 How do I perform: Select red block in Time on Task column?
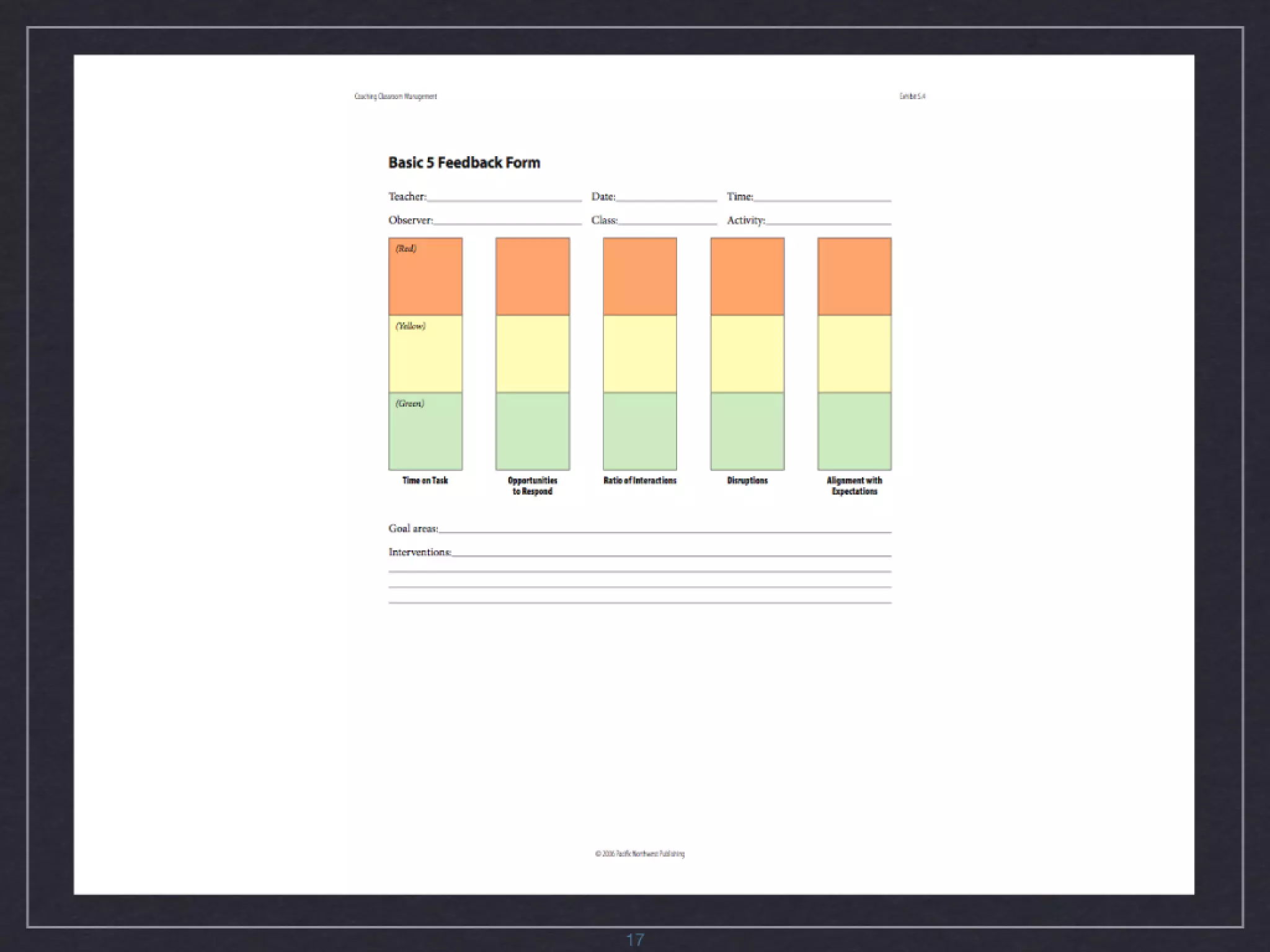tap(425, 277)
